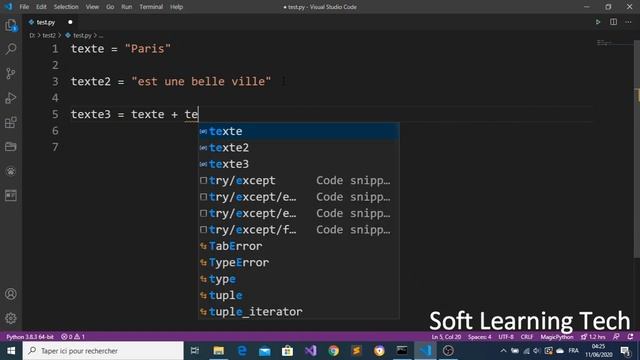Select the 'texte3' autocomplete suggestion
Screen dimensions: 640x360
pos(299,164)
